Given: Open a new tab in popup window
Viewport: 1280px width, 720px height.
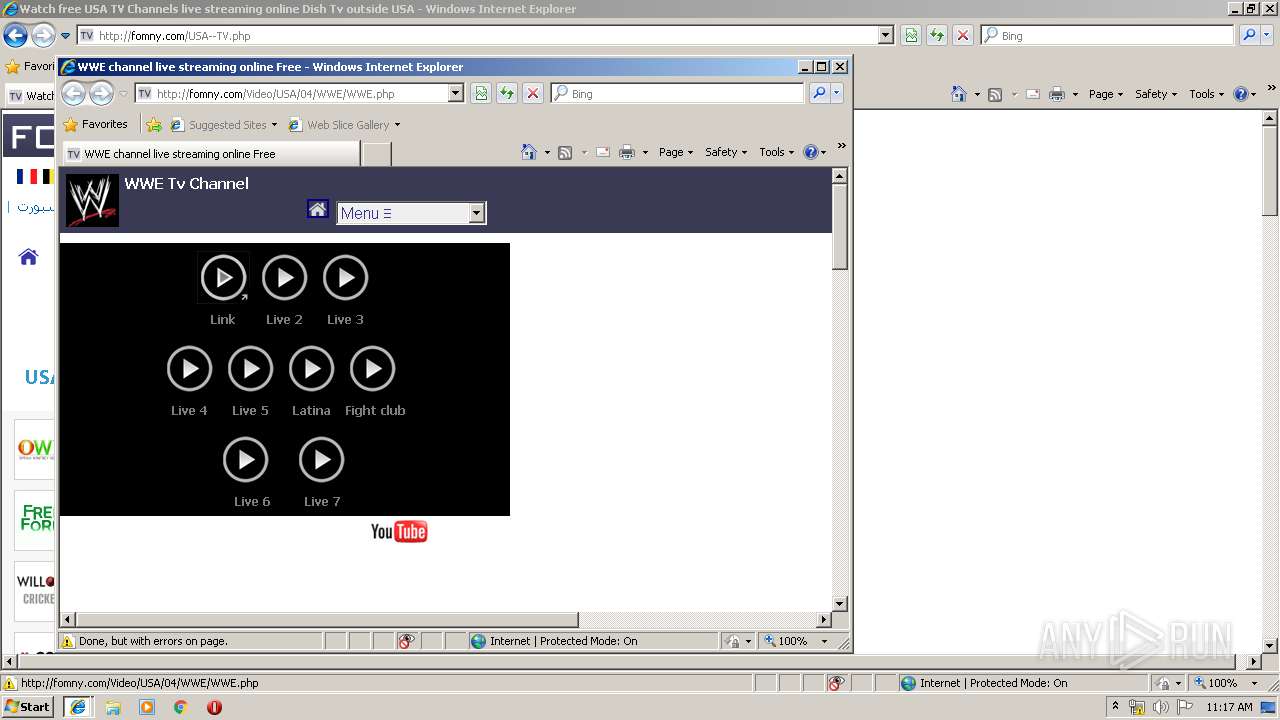Looking at the screenshot, I should pyautogui.click(x=376, y=154).
